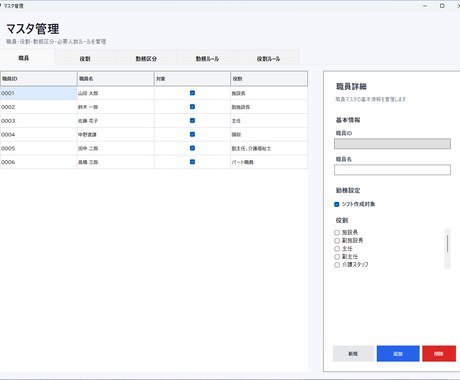Select the cell with ID 0004
The image size is (460, 380).
[39, 135]
